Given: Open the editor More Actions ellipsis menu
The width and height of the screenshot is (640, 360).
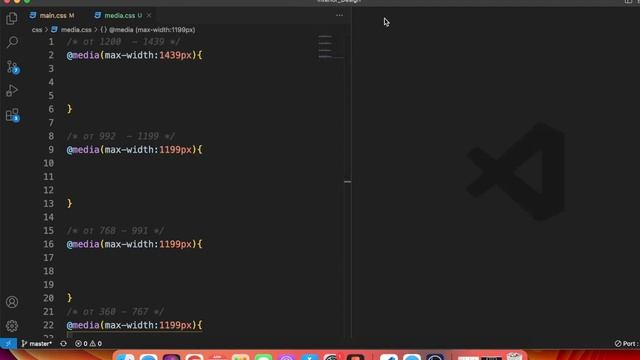Looking at the screenshot, I should click(339, 16).
